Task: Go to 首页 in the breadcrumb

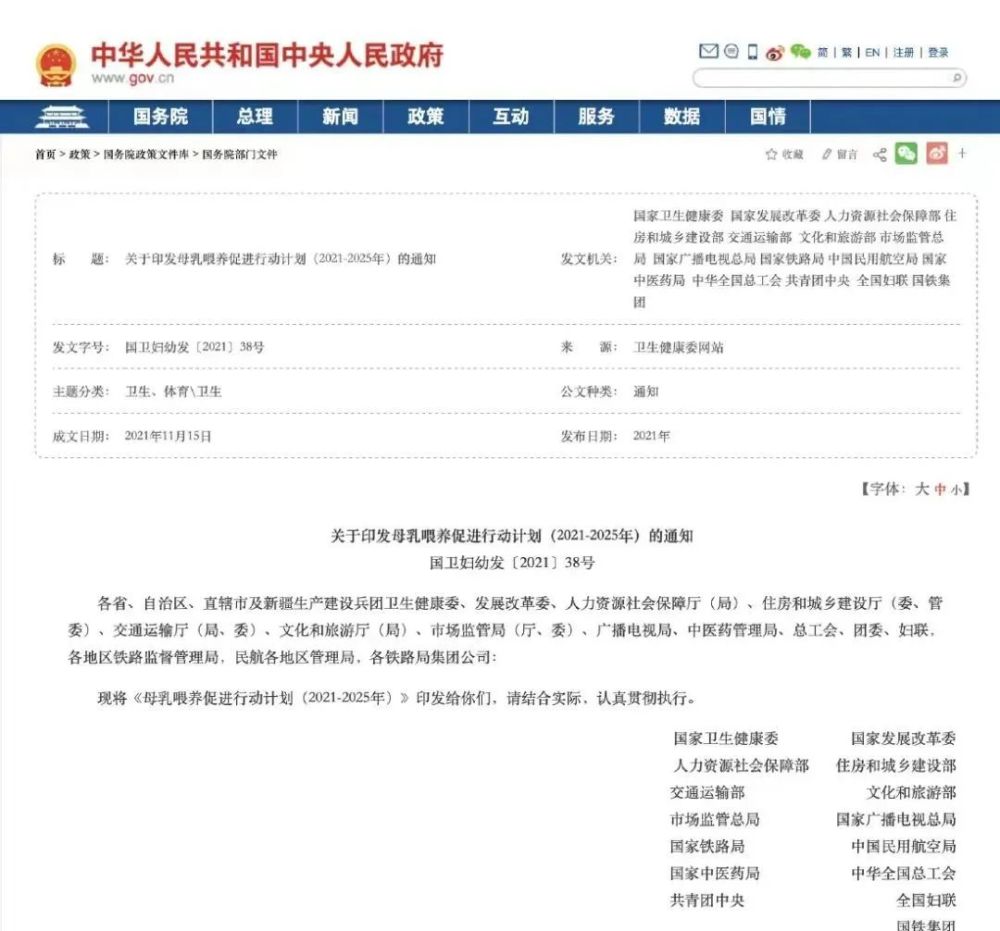Action: pos(45,154)
